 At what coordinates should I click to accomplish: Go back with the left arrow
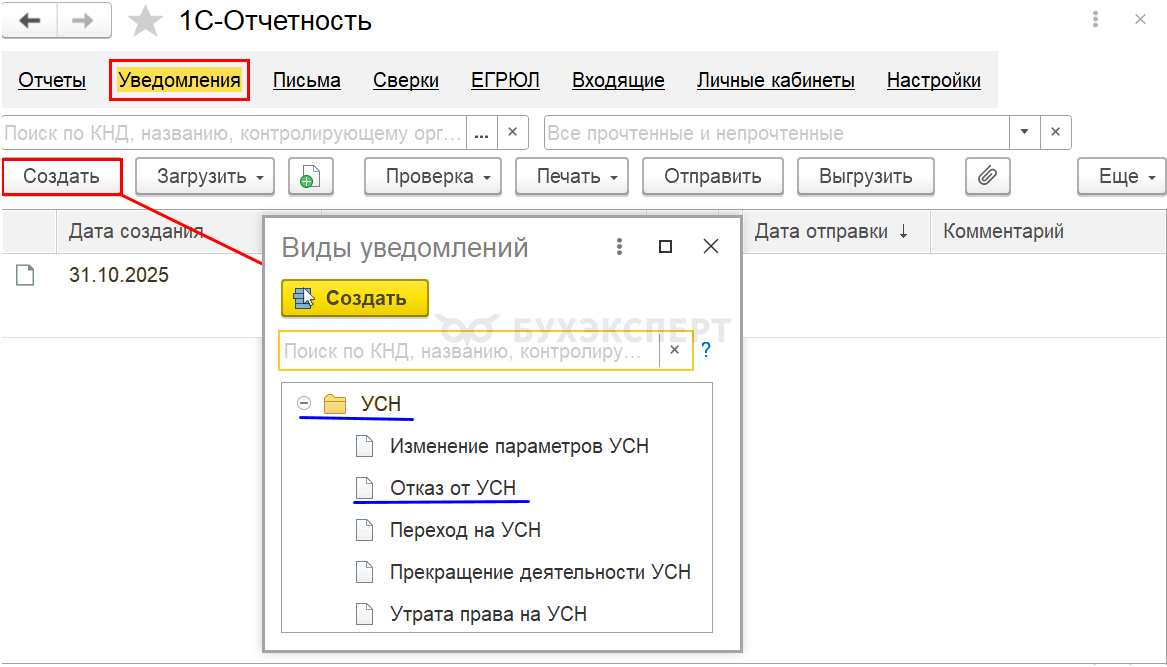tap(30, 21)
